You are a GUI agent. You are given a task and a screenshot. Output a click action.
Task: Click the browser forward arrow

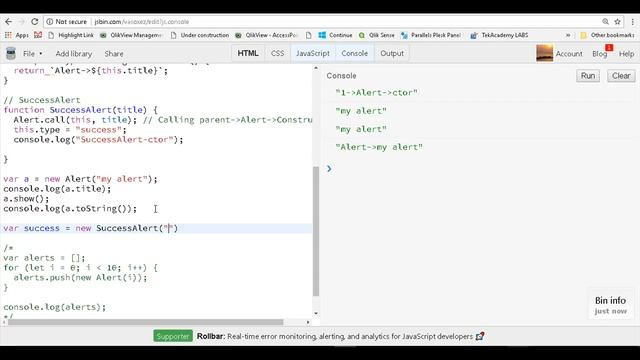pyautogui.click(x=22, y=22)
